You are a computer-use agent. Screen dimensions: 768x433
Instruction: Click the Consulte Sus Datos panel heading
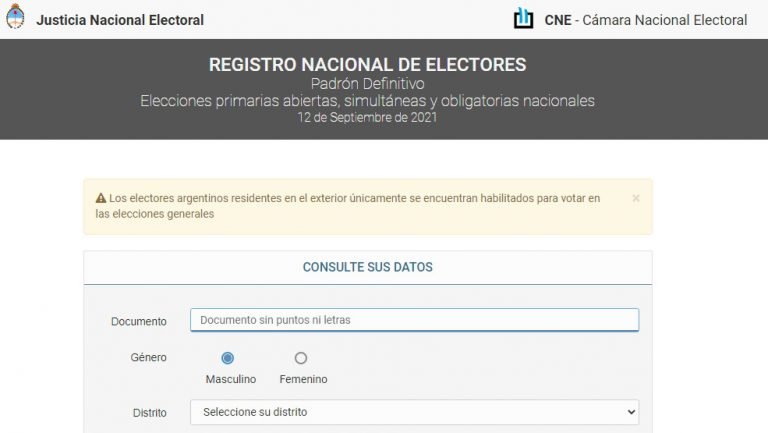point(368,267)
